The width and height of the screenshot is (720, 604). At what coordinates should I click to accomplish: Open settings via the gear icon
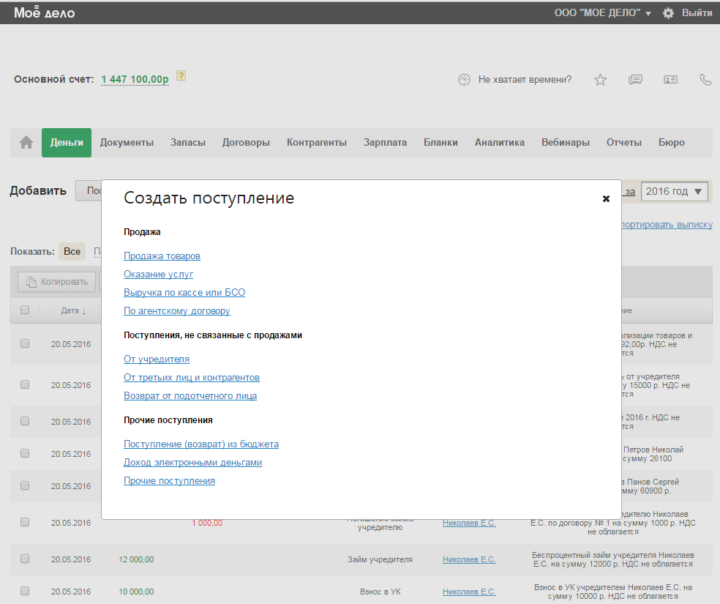(668, 13)
